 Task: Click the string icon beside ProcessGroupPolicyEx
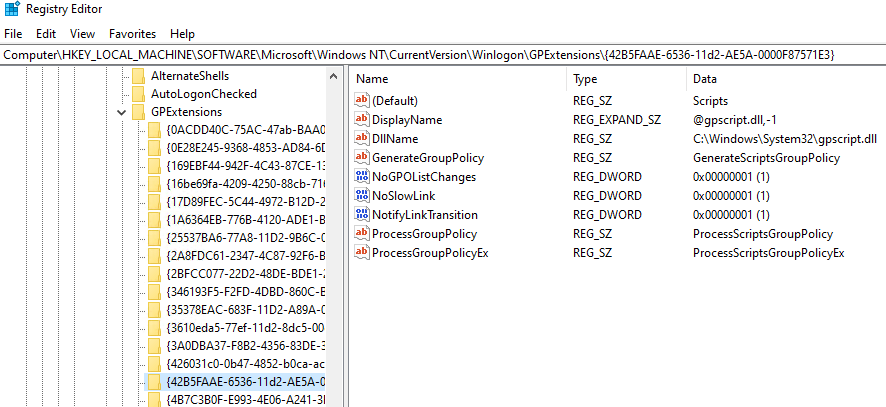pos(362,253)
